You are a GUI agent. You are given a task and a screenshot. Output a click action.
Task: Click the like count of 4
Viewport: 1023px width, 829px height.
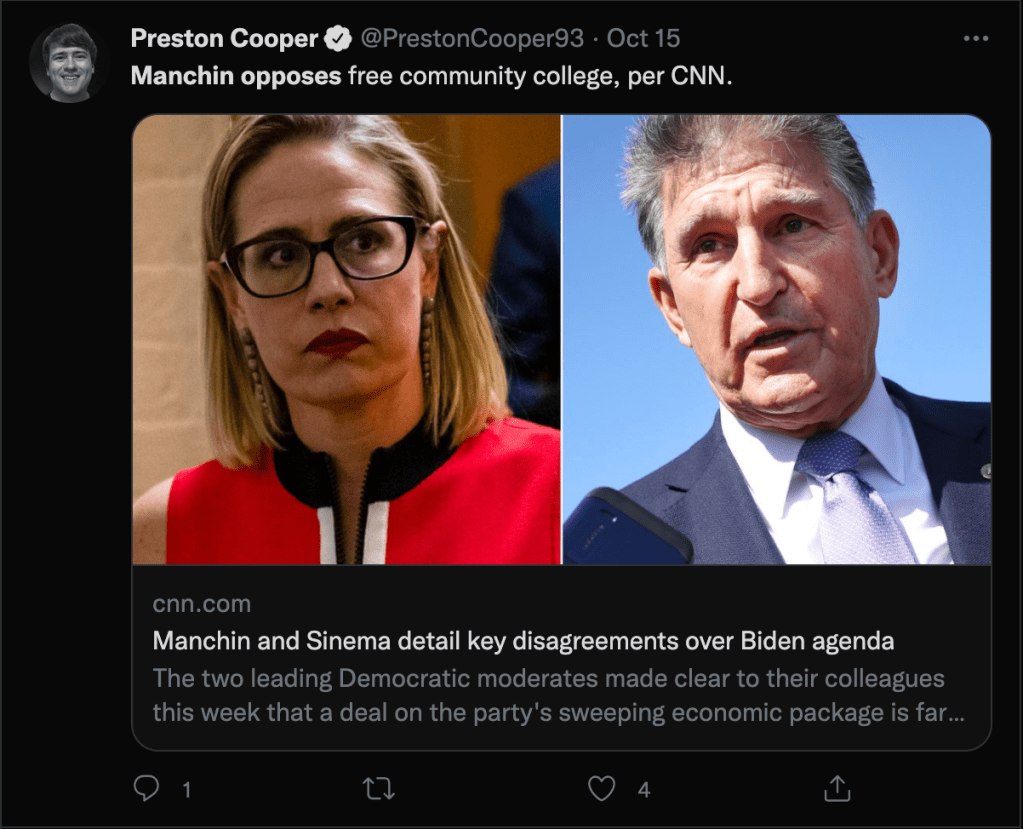[x=644, y=790]
